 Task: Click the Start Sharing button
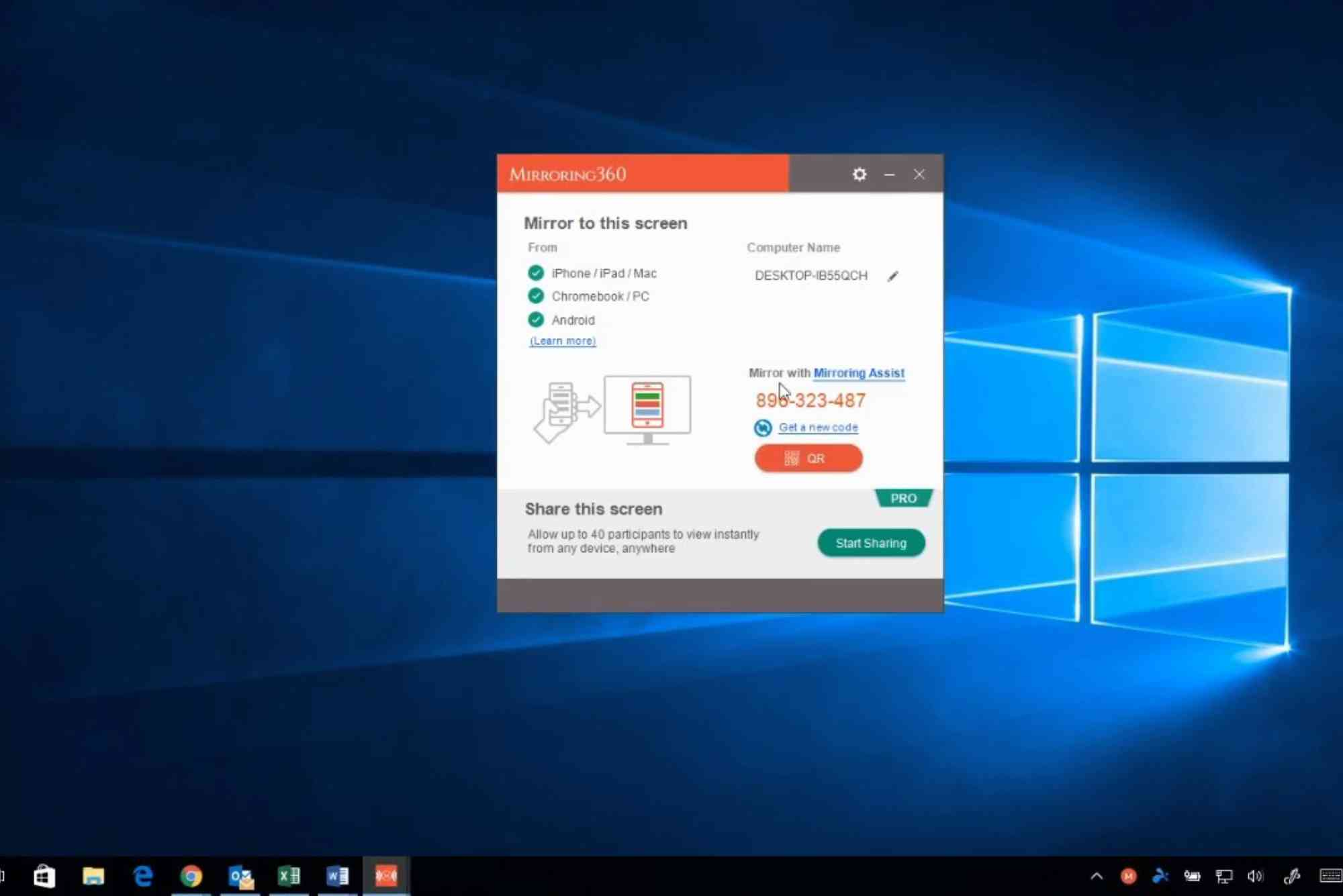coord(871,542)
